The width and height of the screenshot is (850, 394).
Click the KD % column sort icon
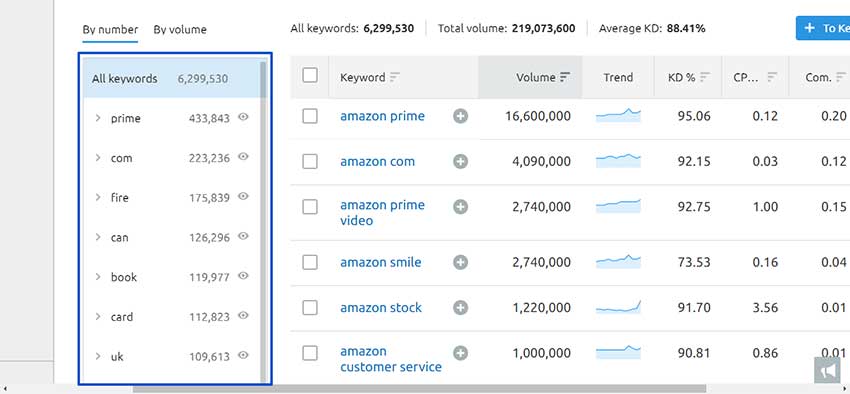(x=704, y=77)
